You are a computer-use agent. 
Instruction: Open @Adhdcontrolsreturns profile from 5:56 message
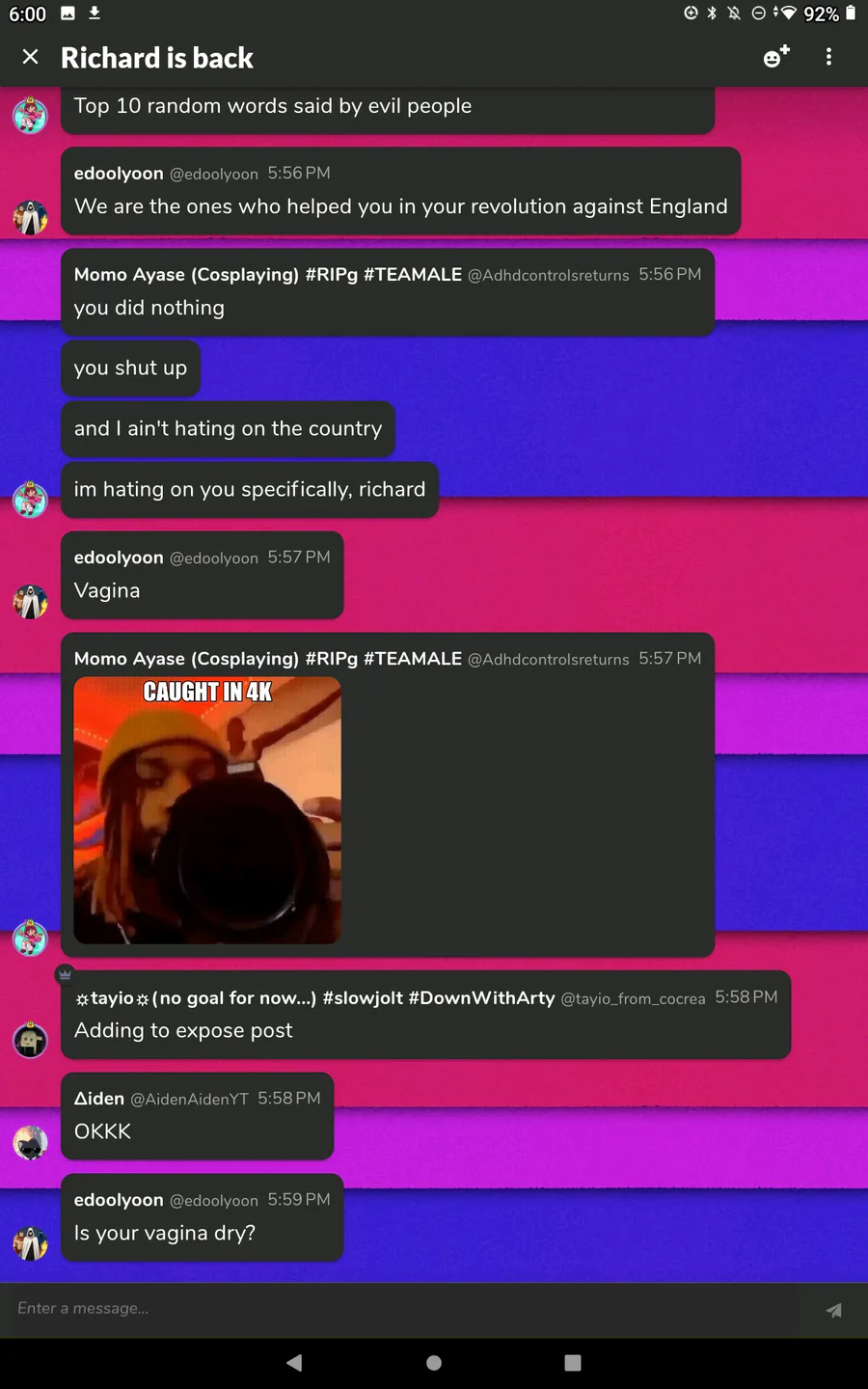pyautogui.click(x=549, y=276)
